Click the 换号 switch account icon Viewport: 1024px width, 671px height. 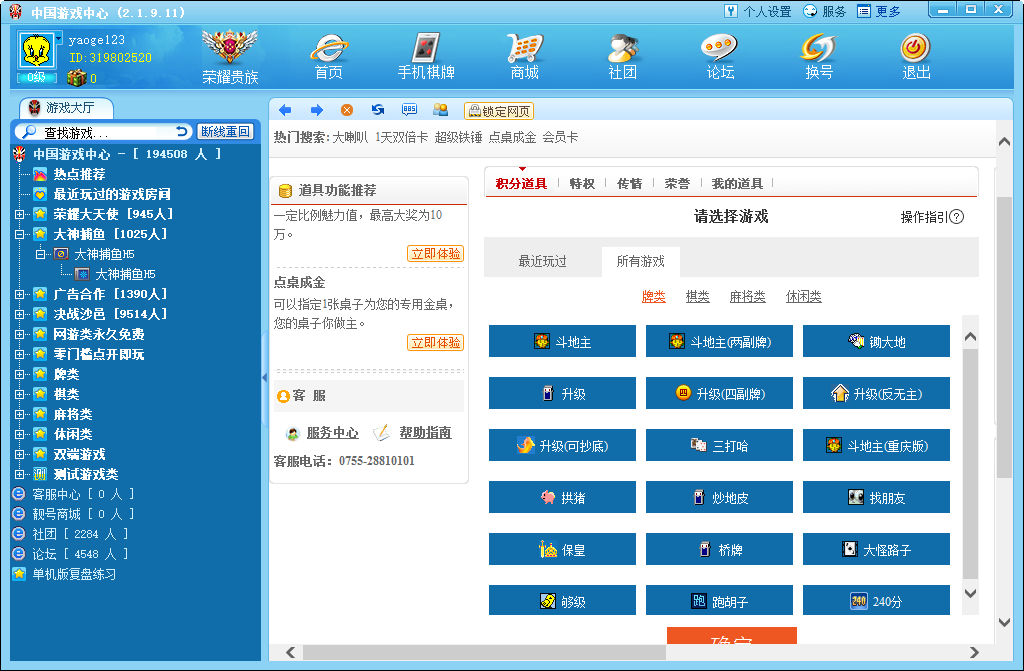tap(818, 55)
